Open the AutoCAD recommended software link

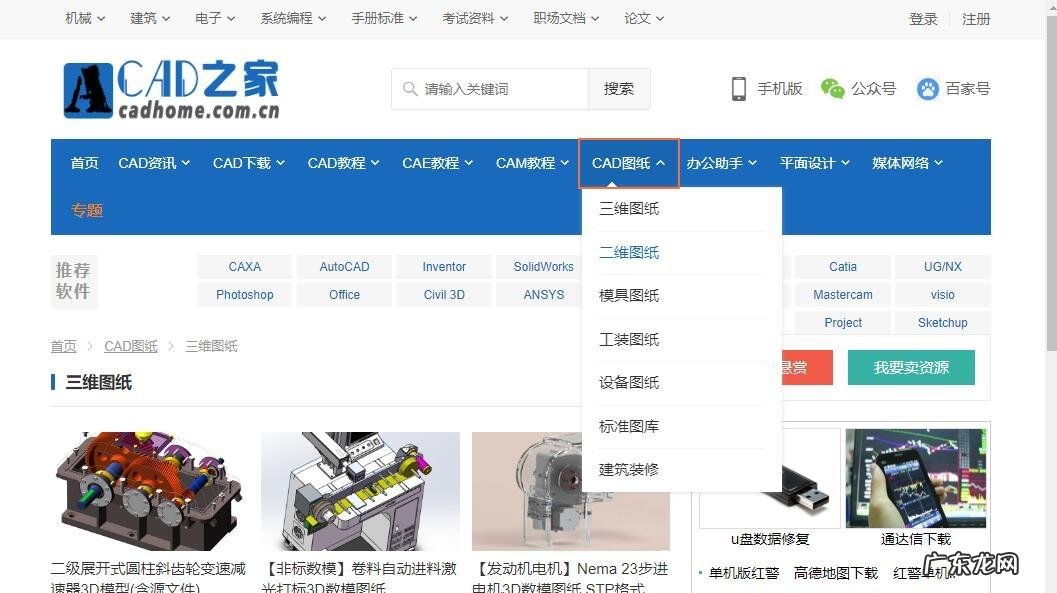[344, 266]
